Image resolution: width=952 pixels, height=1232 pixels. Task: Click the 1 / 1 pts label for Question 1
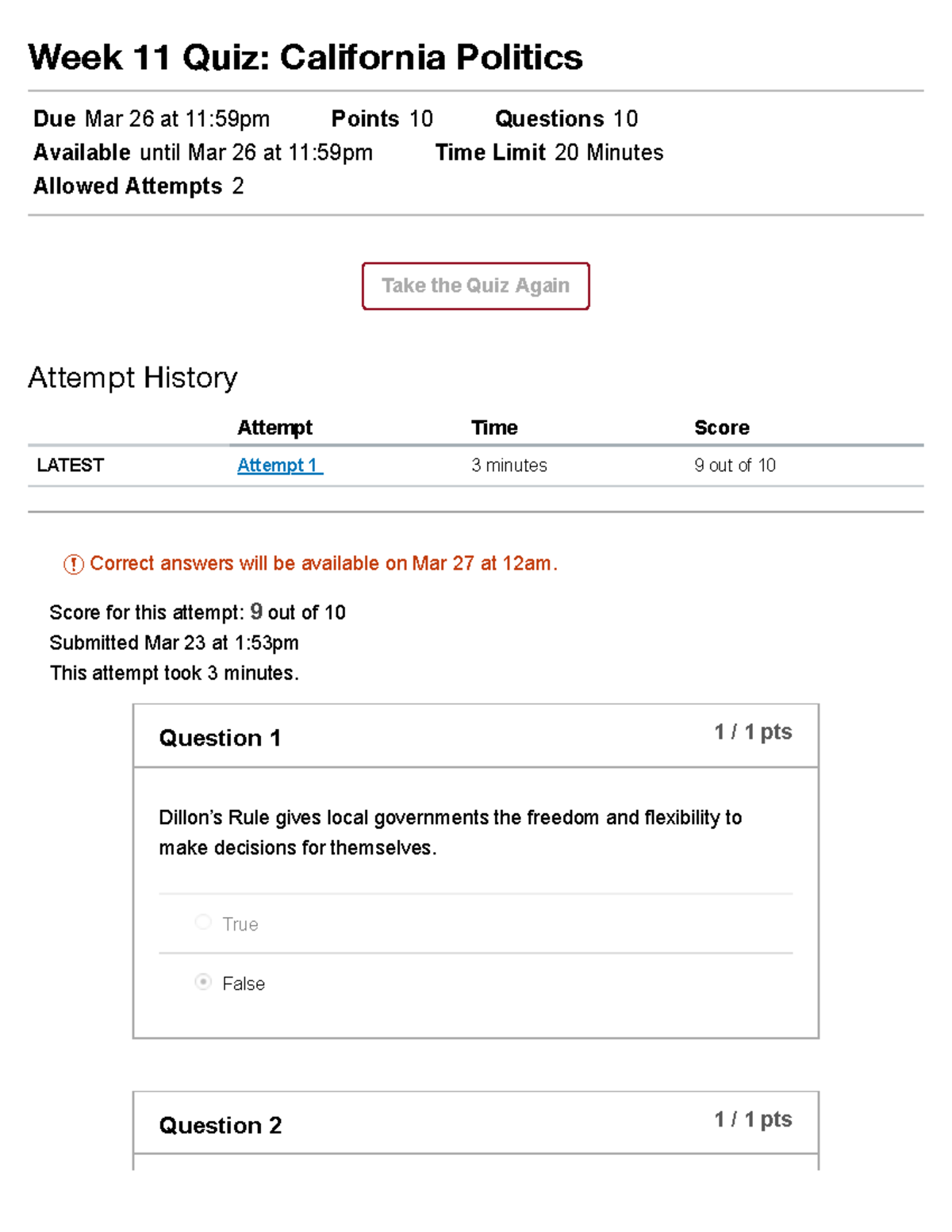pyautogui.click(x=753, y=731)
